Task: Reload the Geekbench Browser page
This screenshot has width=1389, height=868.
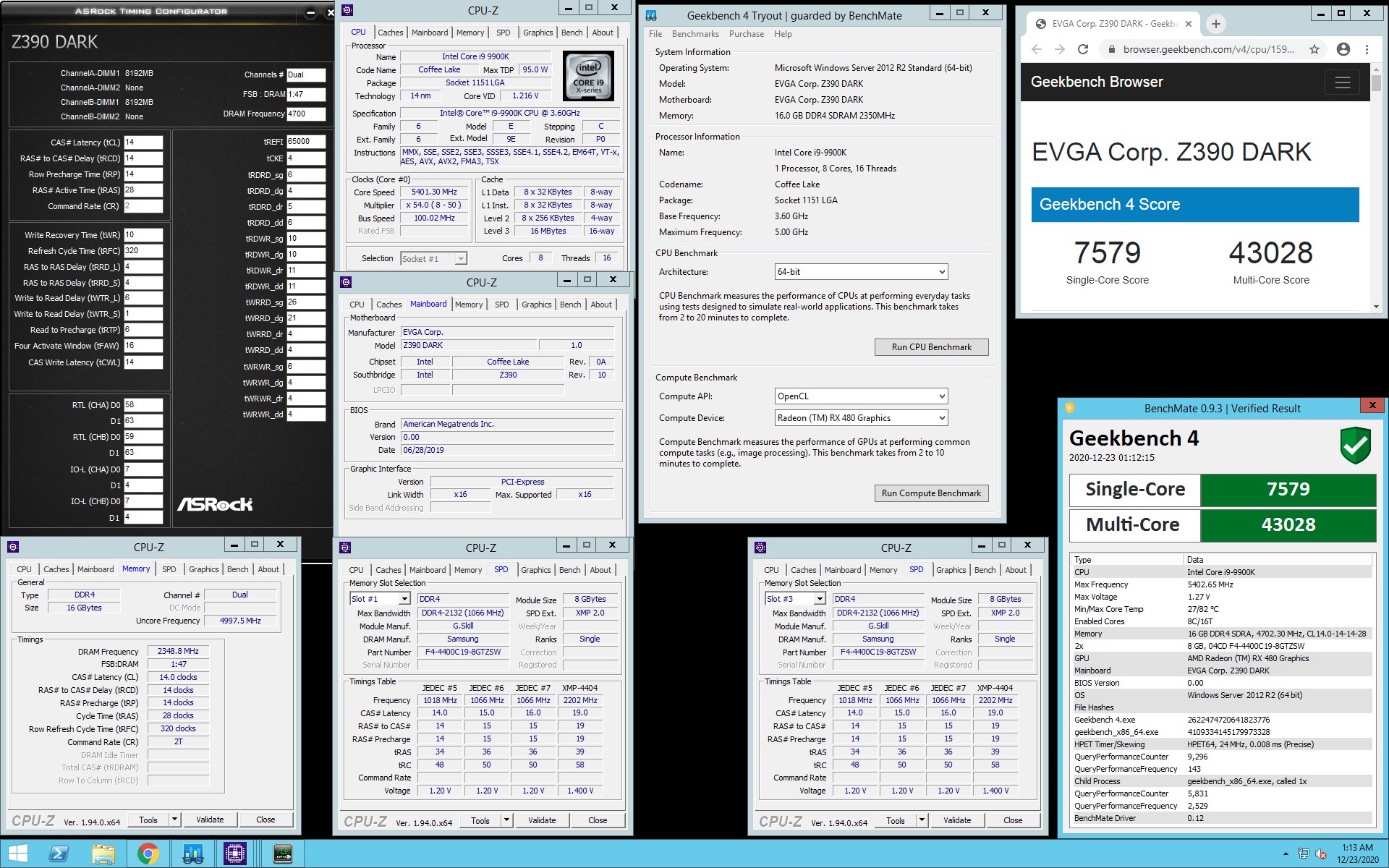Action: point(1083,49)
